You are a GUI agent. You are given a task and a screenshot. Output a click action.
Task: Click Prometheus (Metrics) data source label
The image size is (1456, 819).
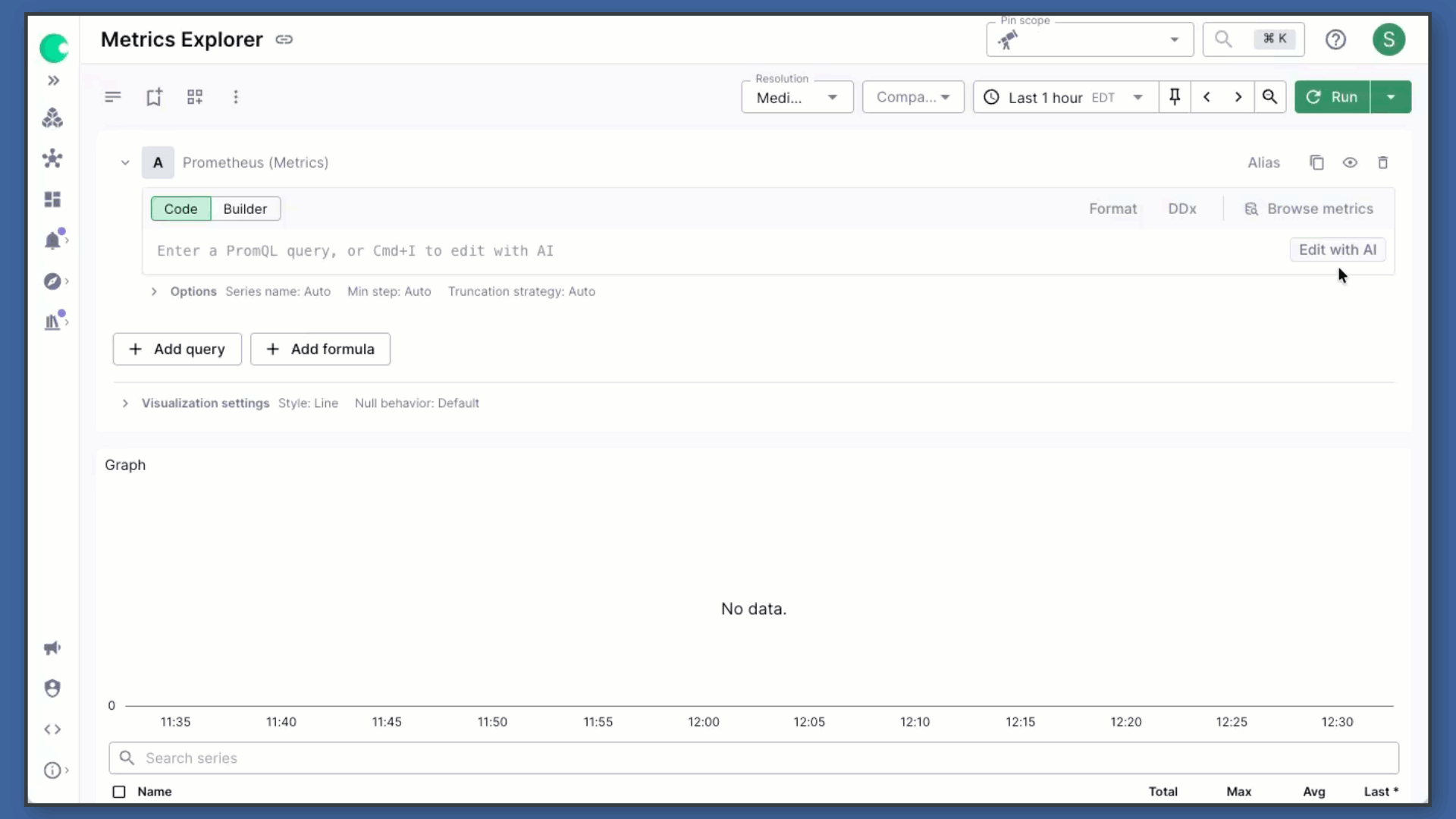click(x=256, y=162)
